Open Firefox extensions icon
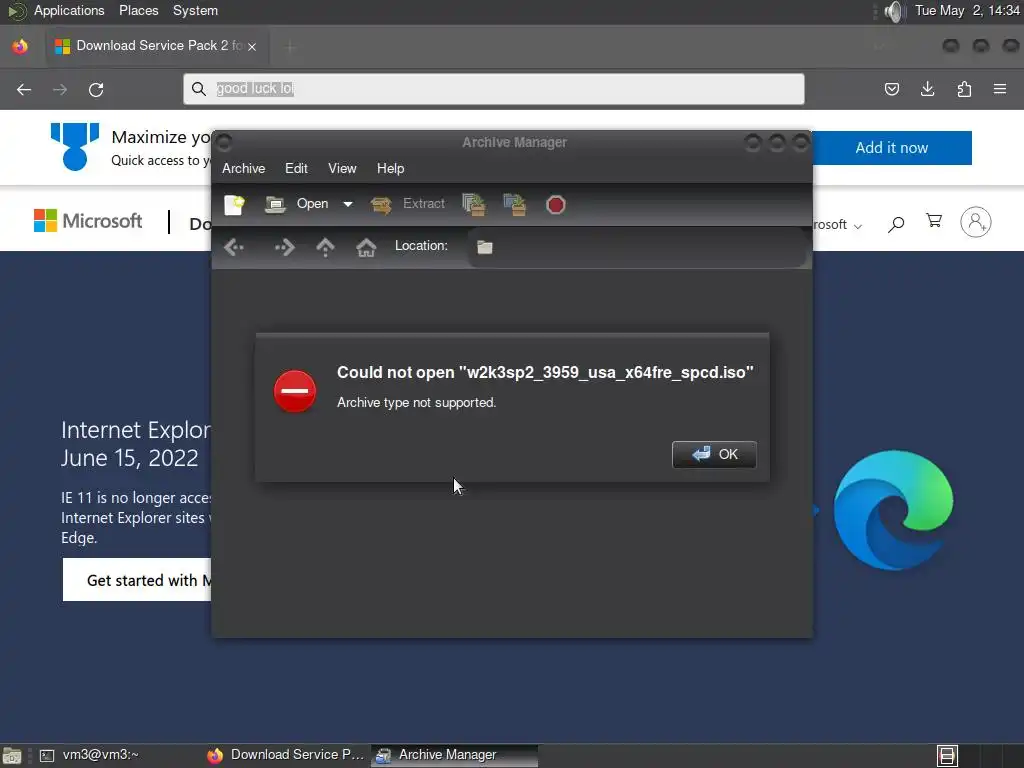The image size is (1024, 768). point(964,89)
